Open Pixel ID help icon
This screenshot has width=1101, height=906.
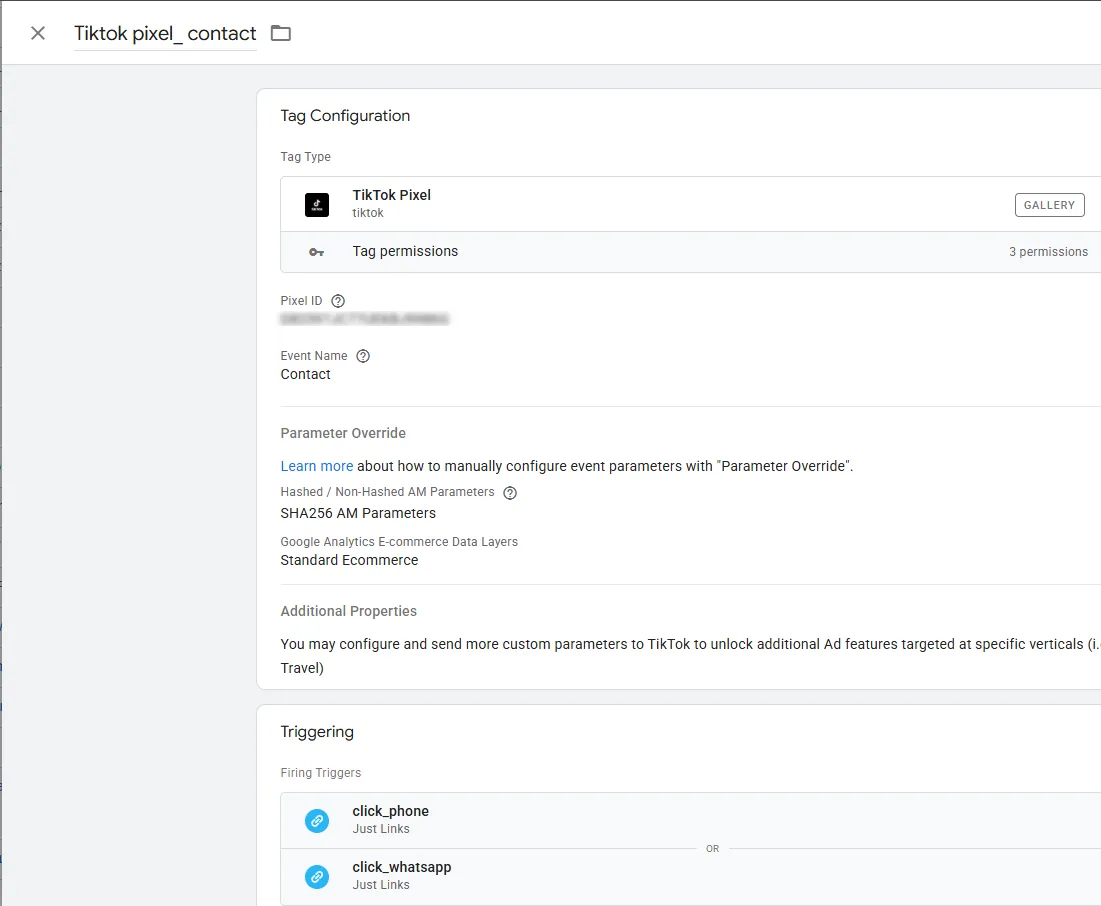[x=338, y=301]
